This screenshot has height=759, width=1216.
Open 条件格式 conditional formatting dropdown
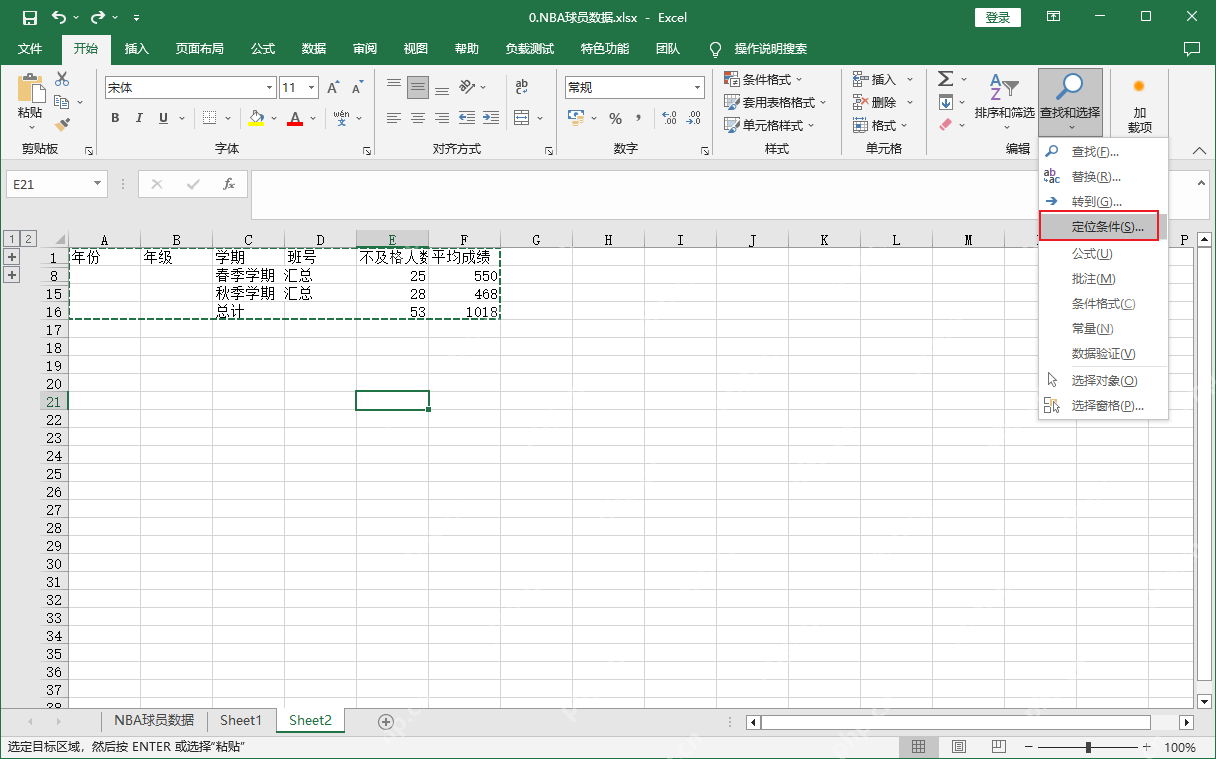[x=764, y=79]
